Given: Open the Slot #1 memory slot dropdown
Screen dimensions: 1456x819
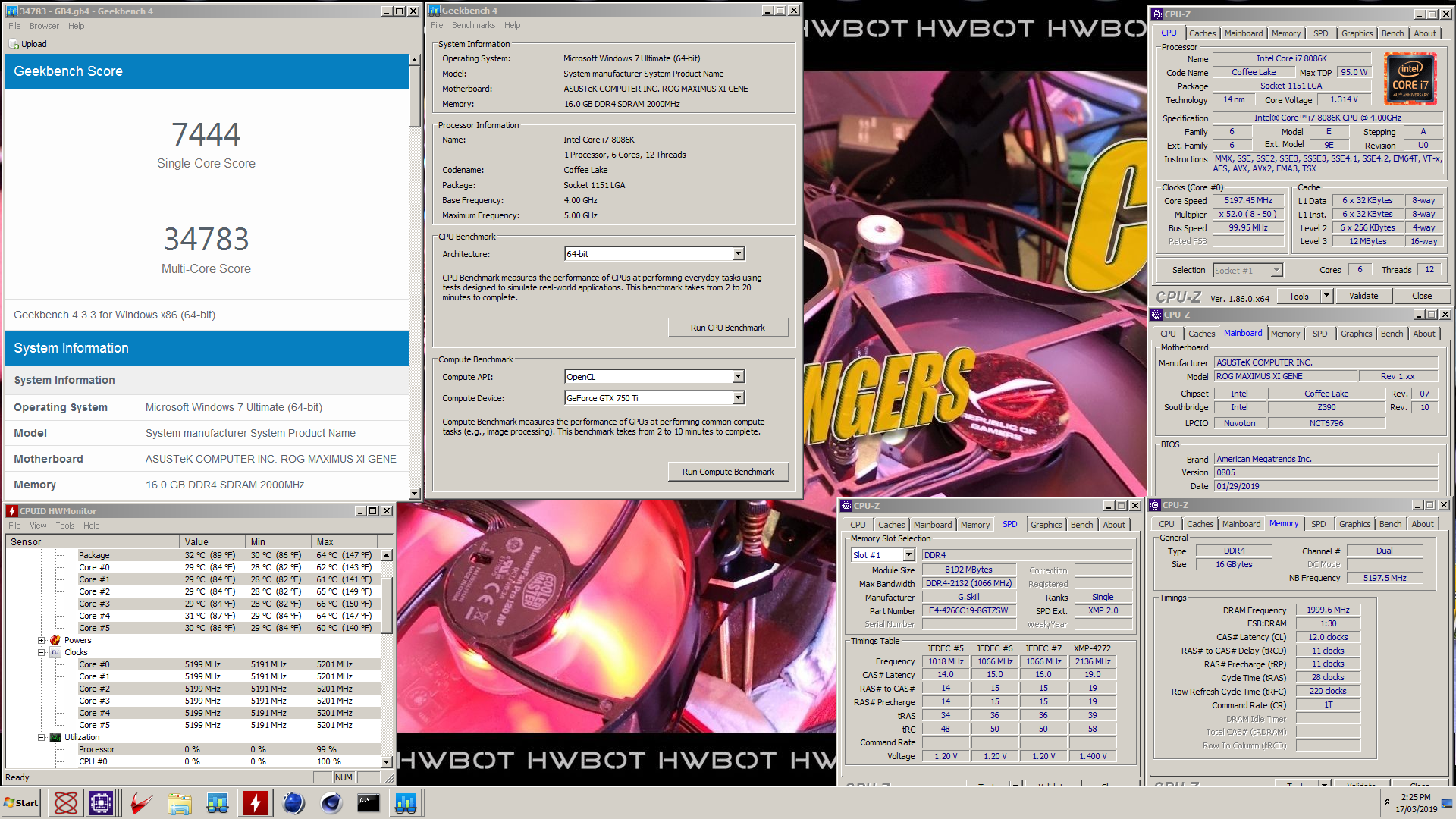Looking at the screenshot, I should point(908,555).
